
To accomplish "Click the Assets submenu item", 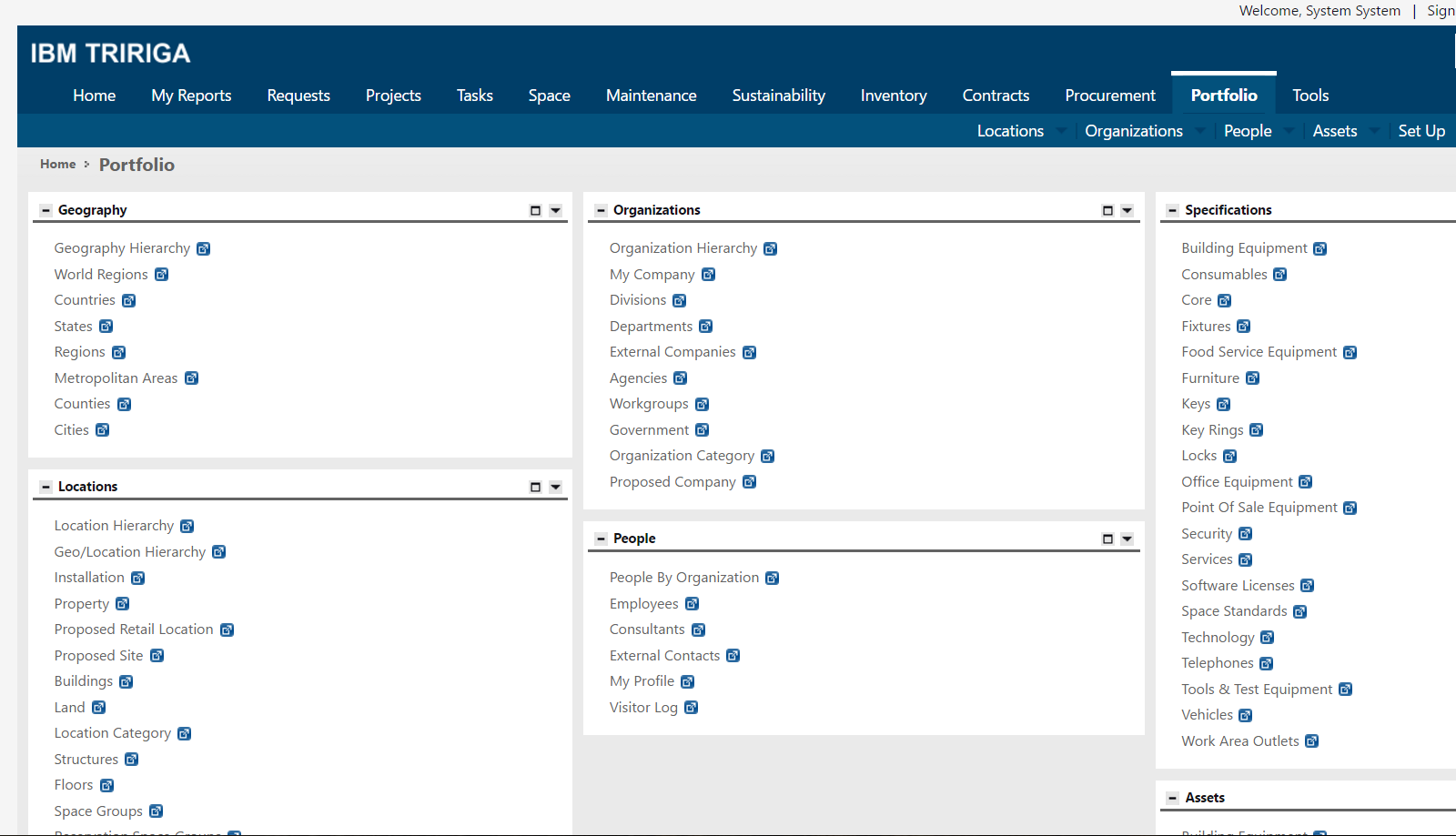I will (1335, 131).
